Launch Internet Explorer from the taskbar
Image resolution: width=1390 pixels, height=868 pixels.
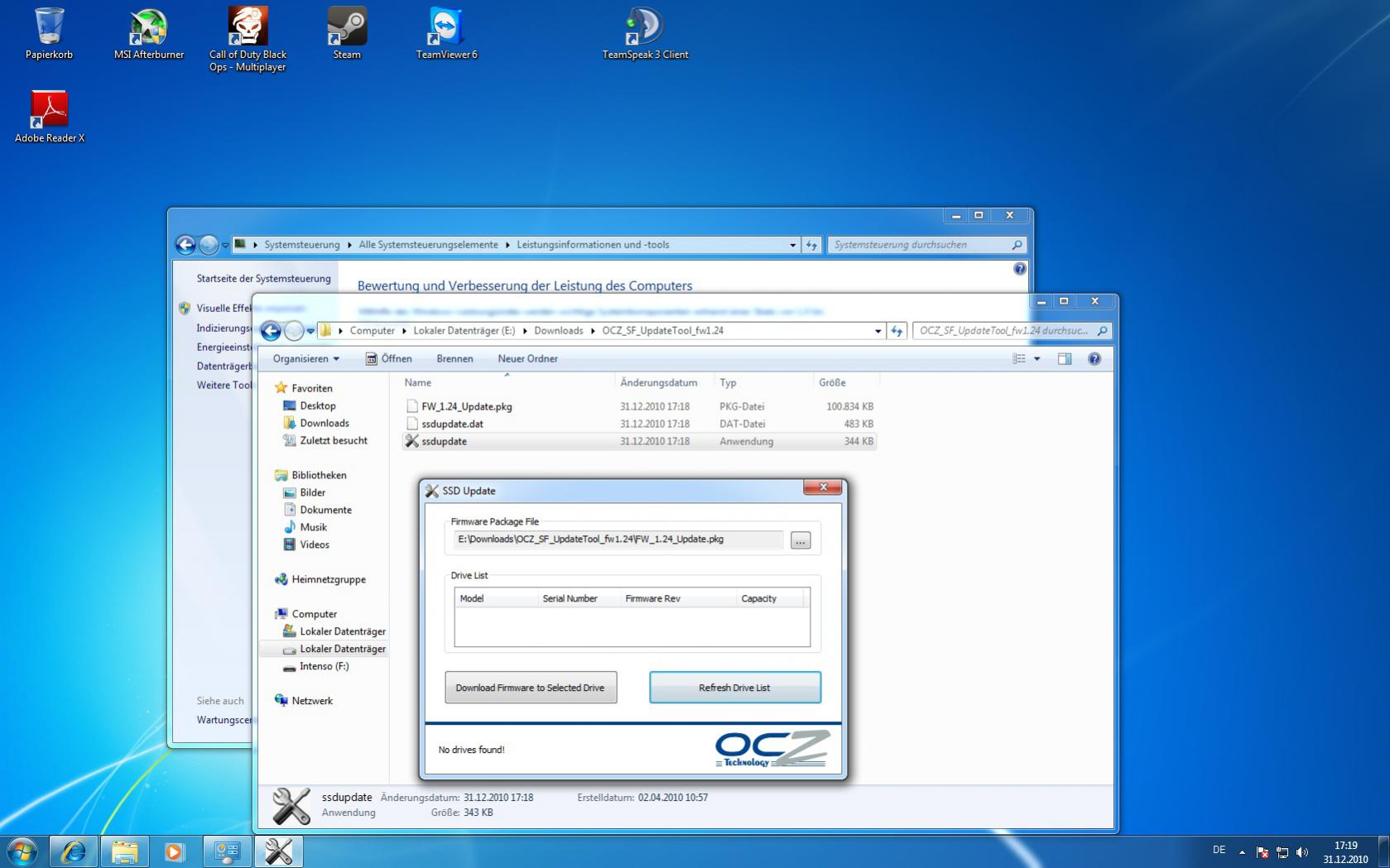point(74,851)
